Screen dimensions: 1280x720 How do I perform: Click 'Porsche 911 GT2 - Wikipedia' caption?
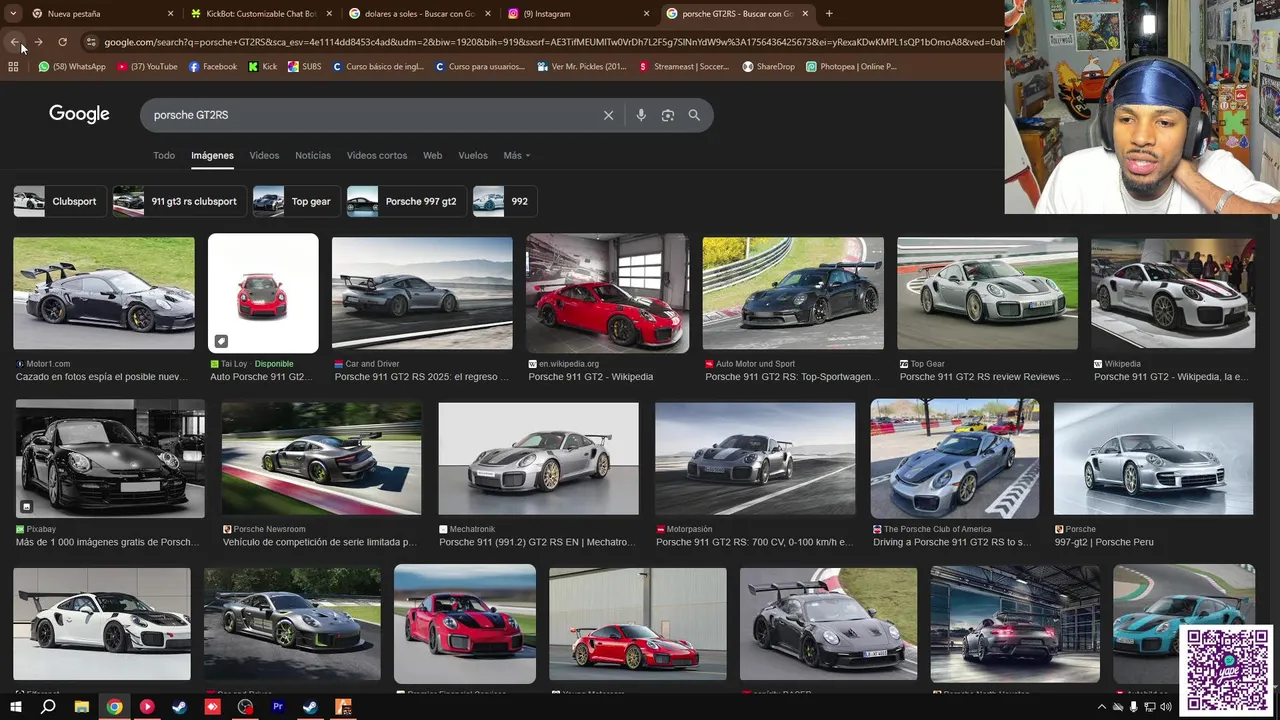[x=590, y=377]
